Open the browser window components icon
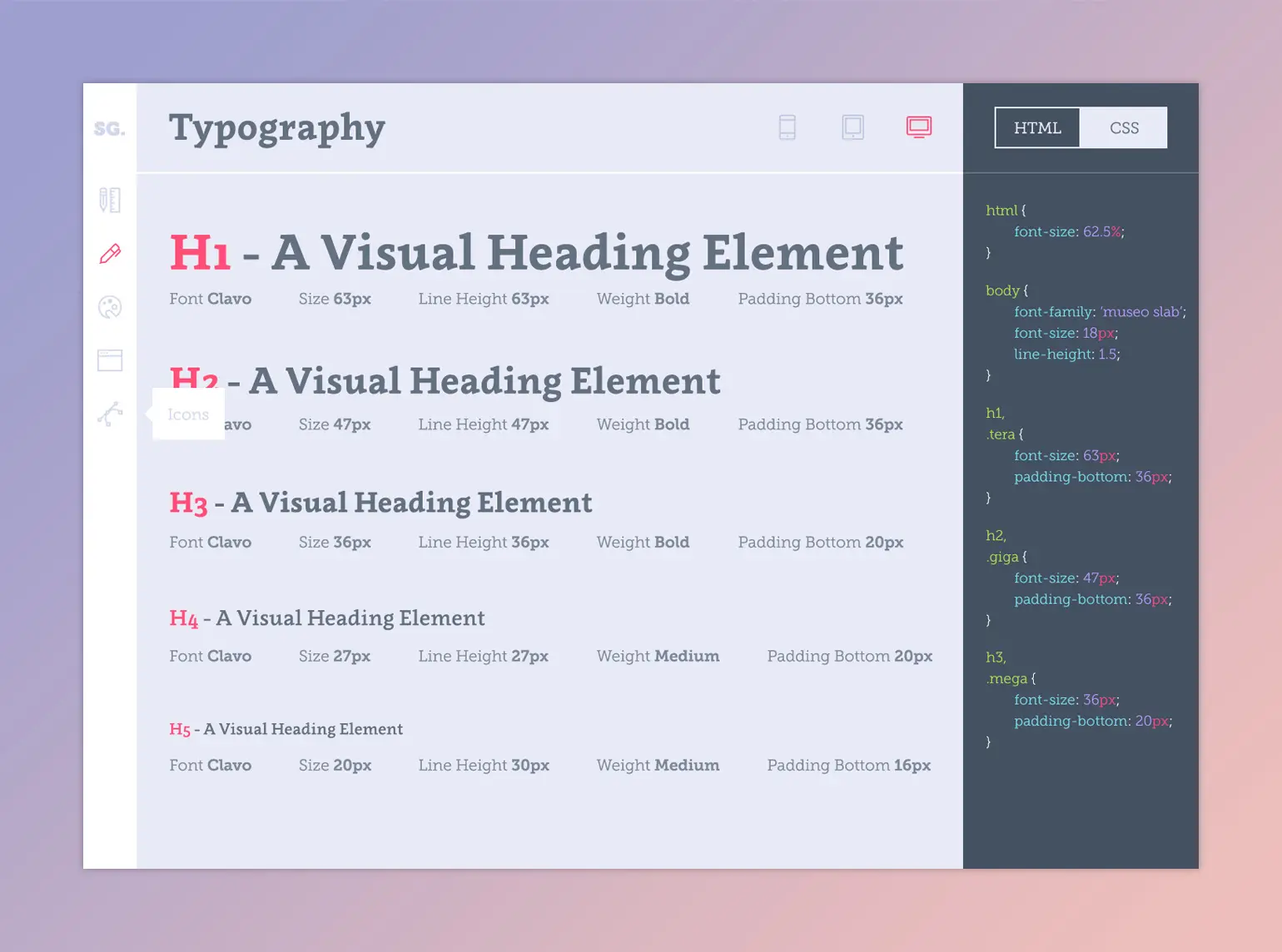This screenshot has height=952, width=1282. click(x=110, y=360)
